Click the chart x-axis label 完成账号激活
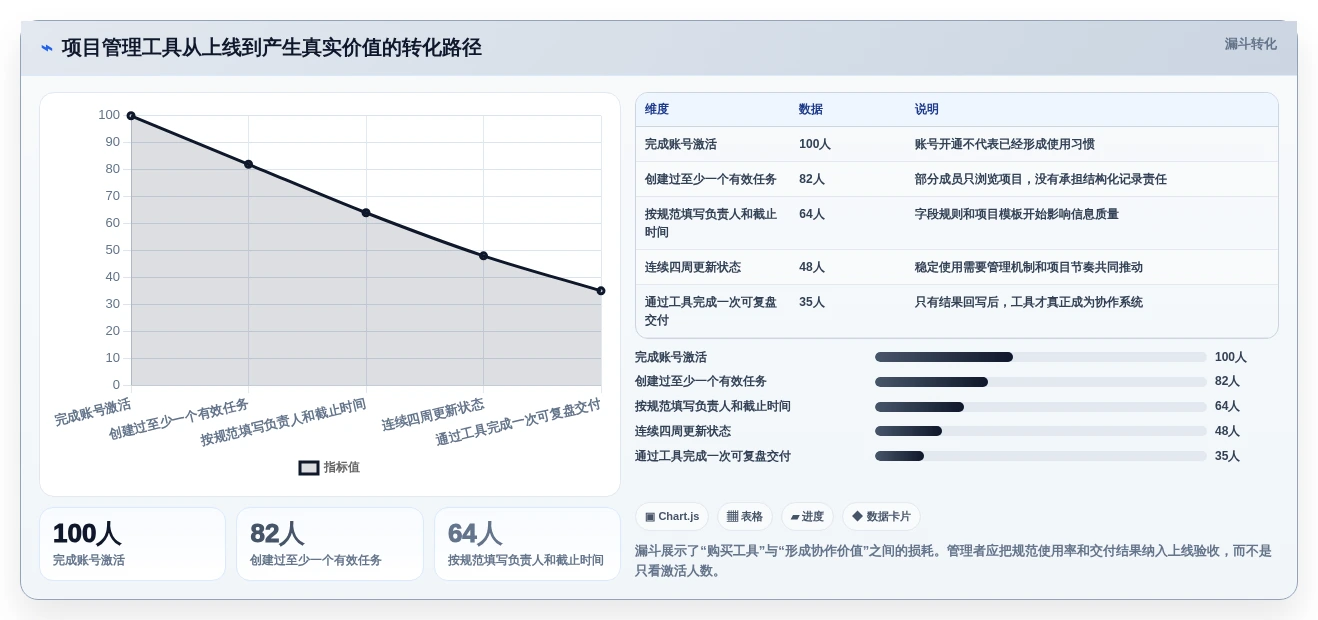Viewport: 1318px width, 620px height. 93,412
